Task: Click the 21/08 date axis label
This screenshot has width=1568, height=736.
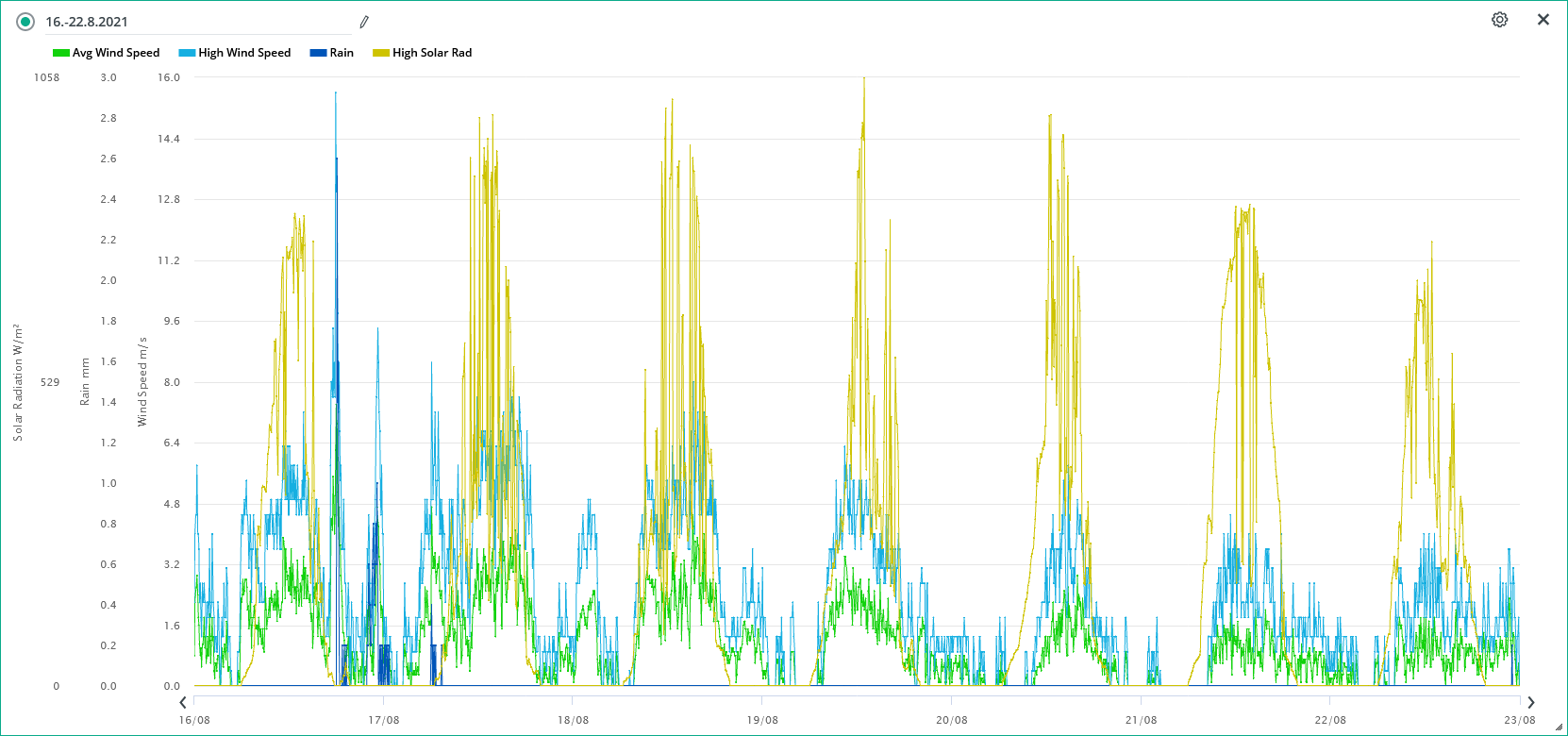Action: (x=1142, y=720)
